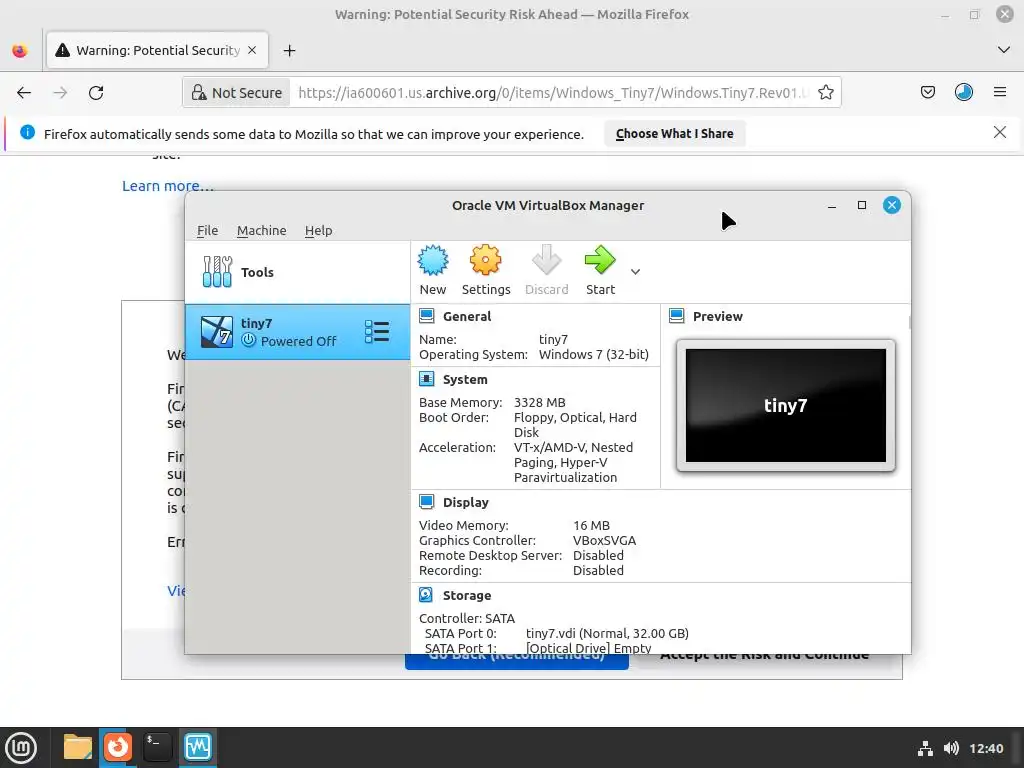Click the System section title
Image resolution: width=1024 pixels, height=768 pixels.
click(465, 379)
